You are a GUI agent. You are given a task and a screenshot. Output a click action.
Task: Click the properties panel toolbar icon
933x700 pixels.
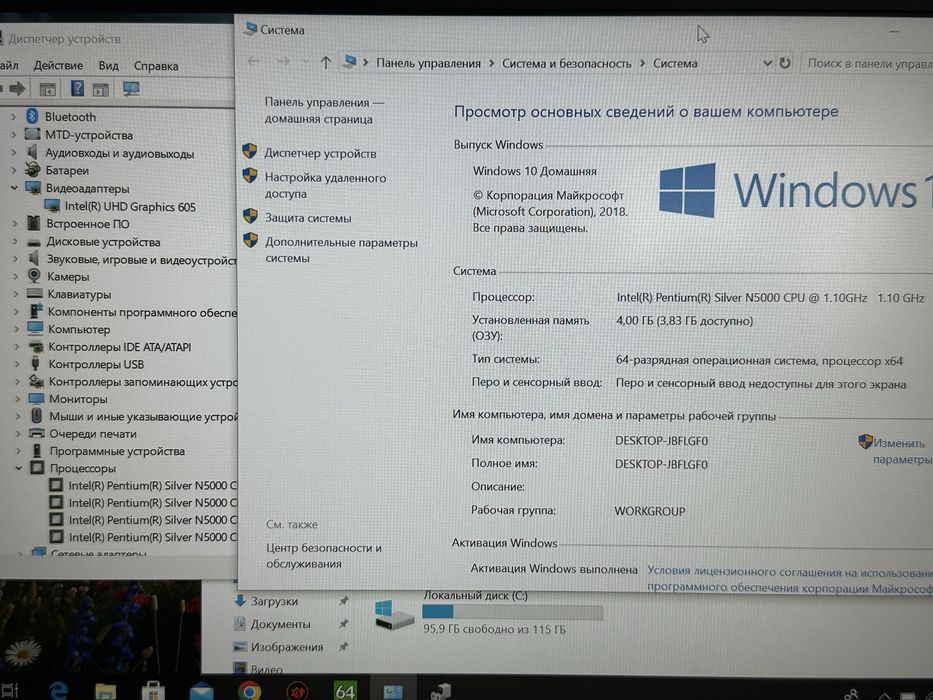[x=101, y=90]
